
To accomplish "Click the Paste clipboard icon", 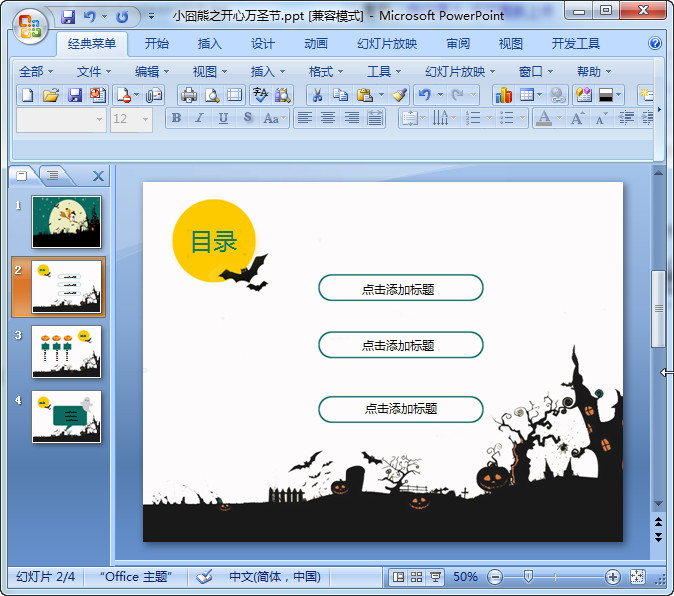I will [x=364, y=95].
